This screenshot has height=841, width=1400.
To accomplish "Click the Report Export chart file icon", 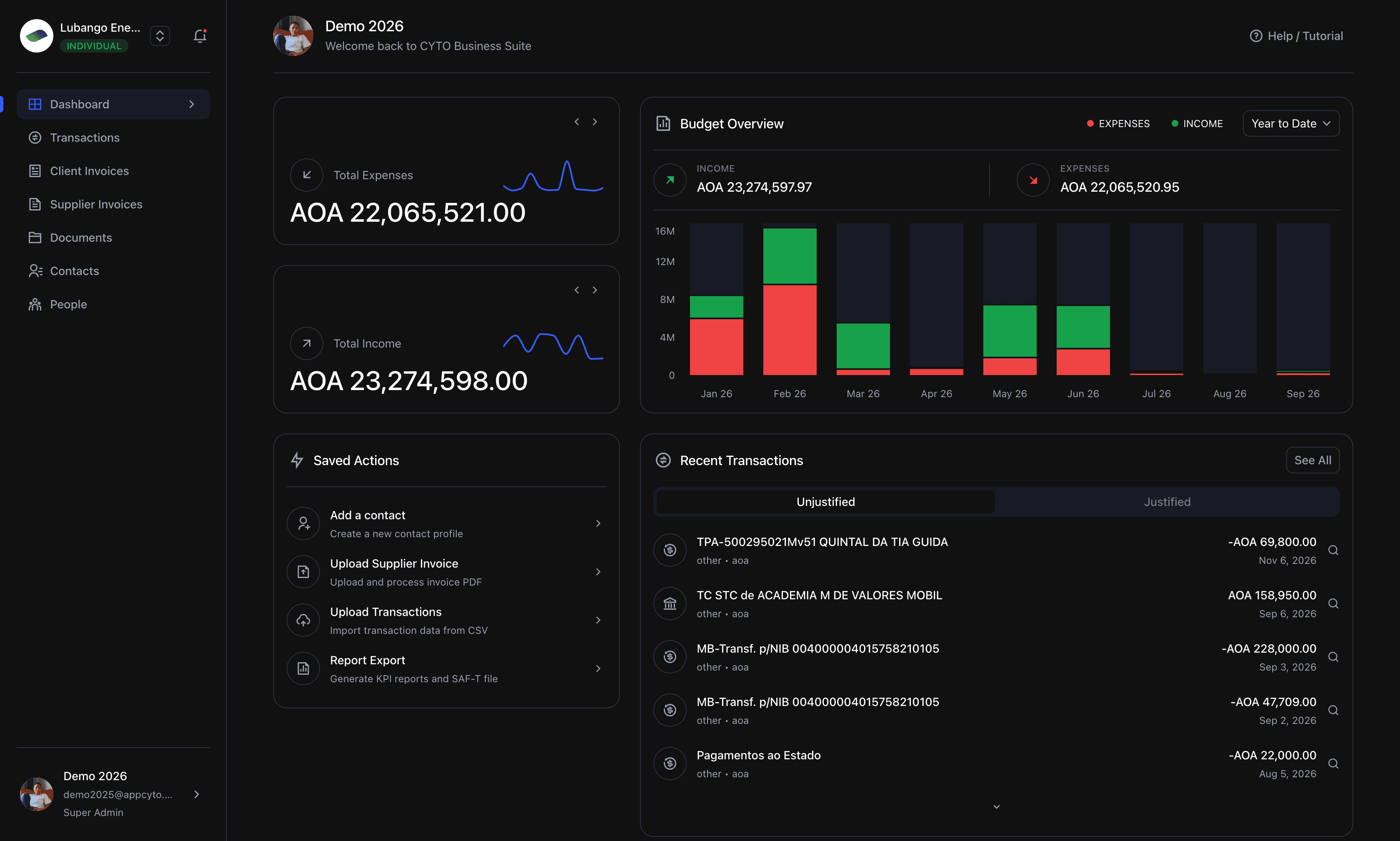I will click(304, 668).
